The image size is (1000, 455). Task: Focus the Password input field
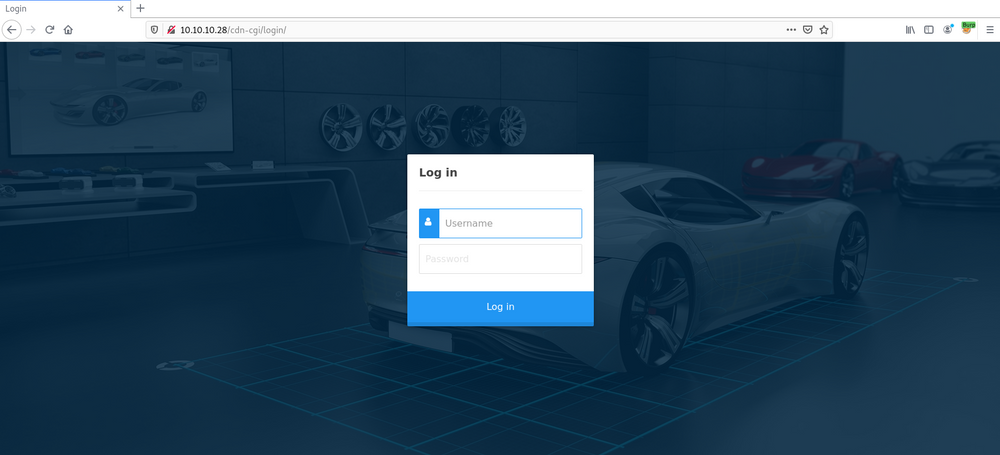(x=500, y=259)
